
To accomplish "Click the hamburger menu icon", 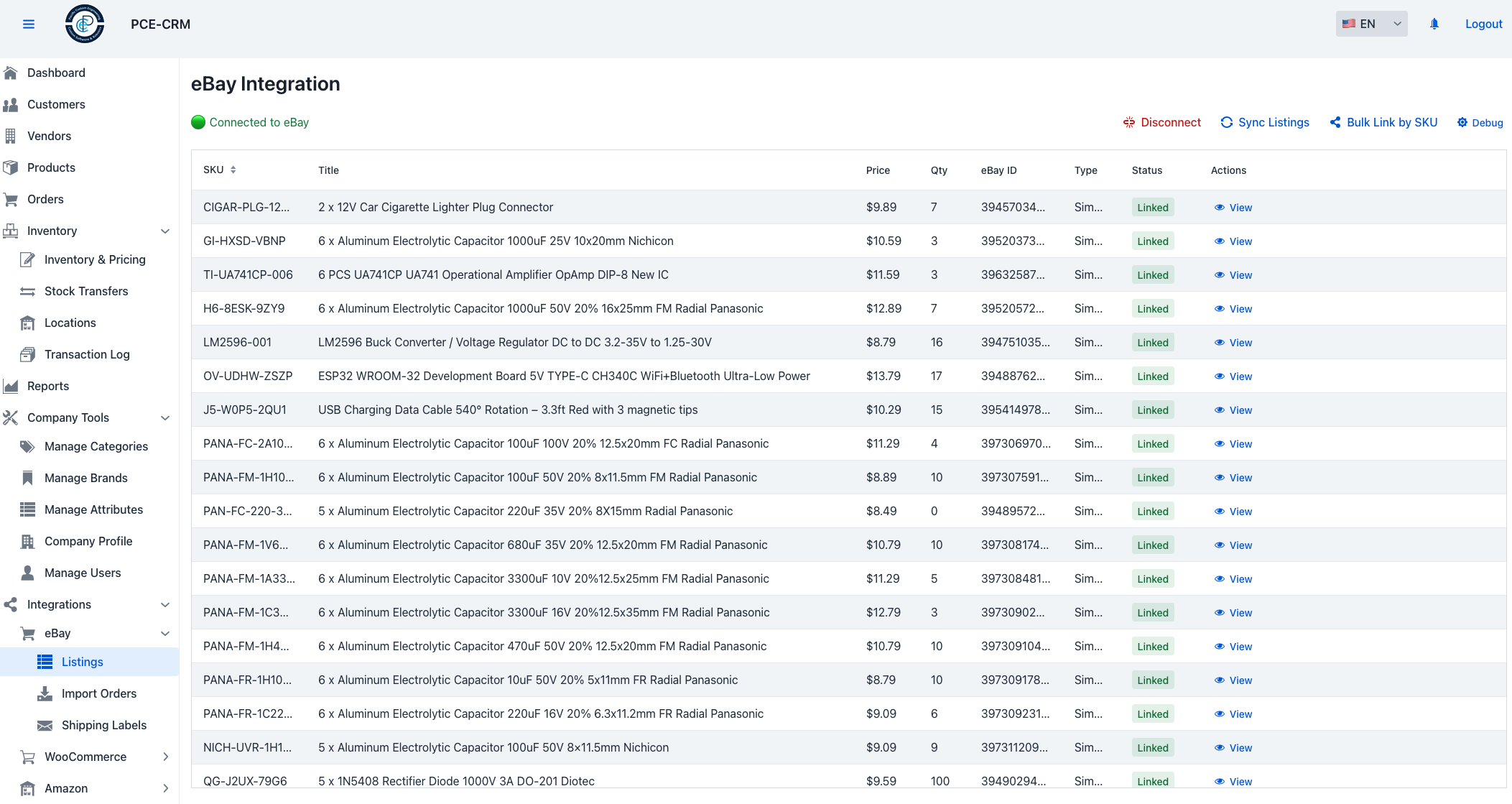I will tap(29, 24).
